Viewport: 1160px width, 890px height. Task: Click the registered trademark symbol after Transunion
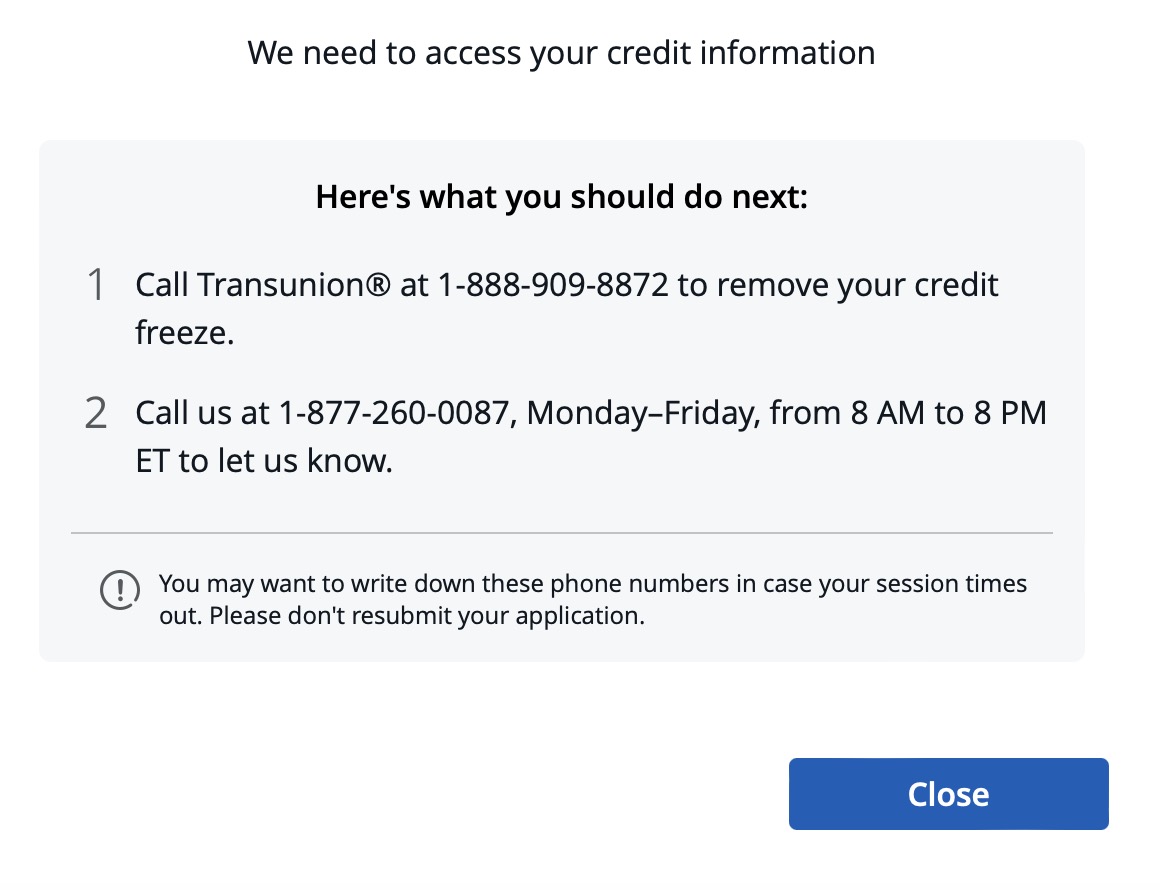[x=377, y=285]
